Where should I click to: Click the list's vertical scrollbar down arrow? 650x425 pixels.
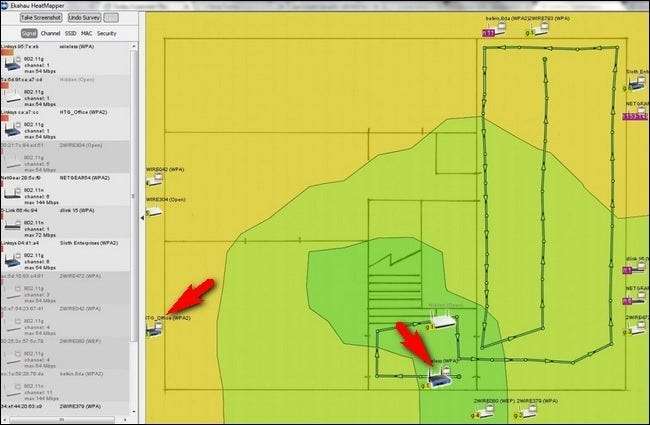pyautogui.click(x=133, y=412)
